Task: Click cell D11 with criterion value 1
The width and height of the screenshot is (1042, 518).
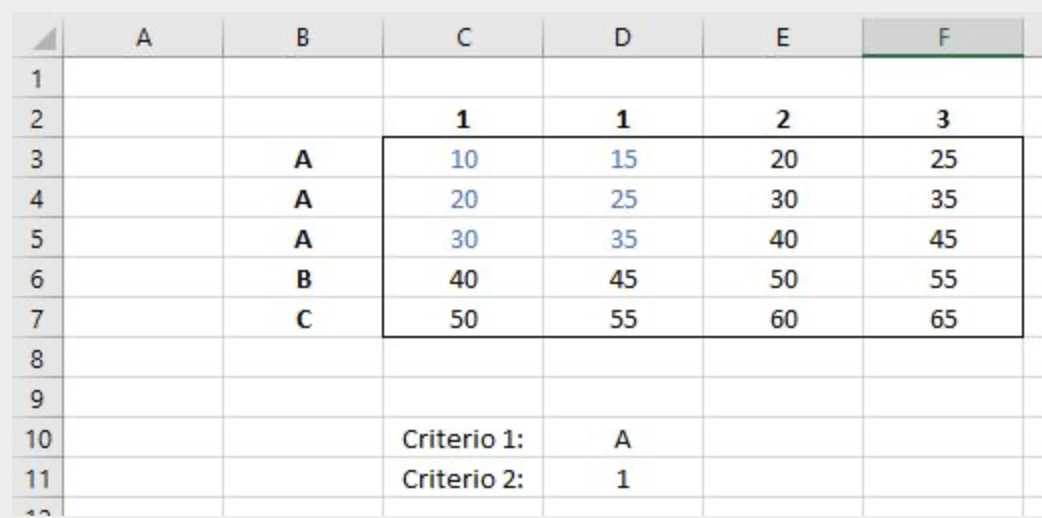Action: pos(622,479)
